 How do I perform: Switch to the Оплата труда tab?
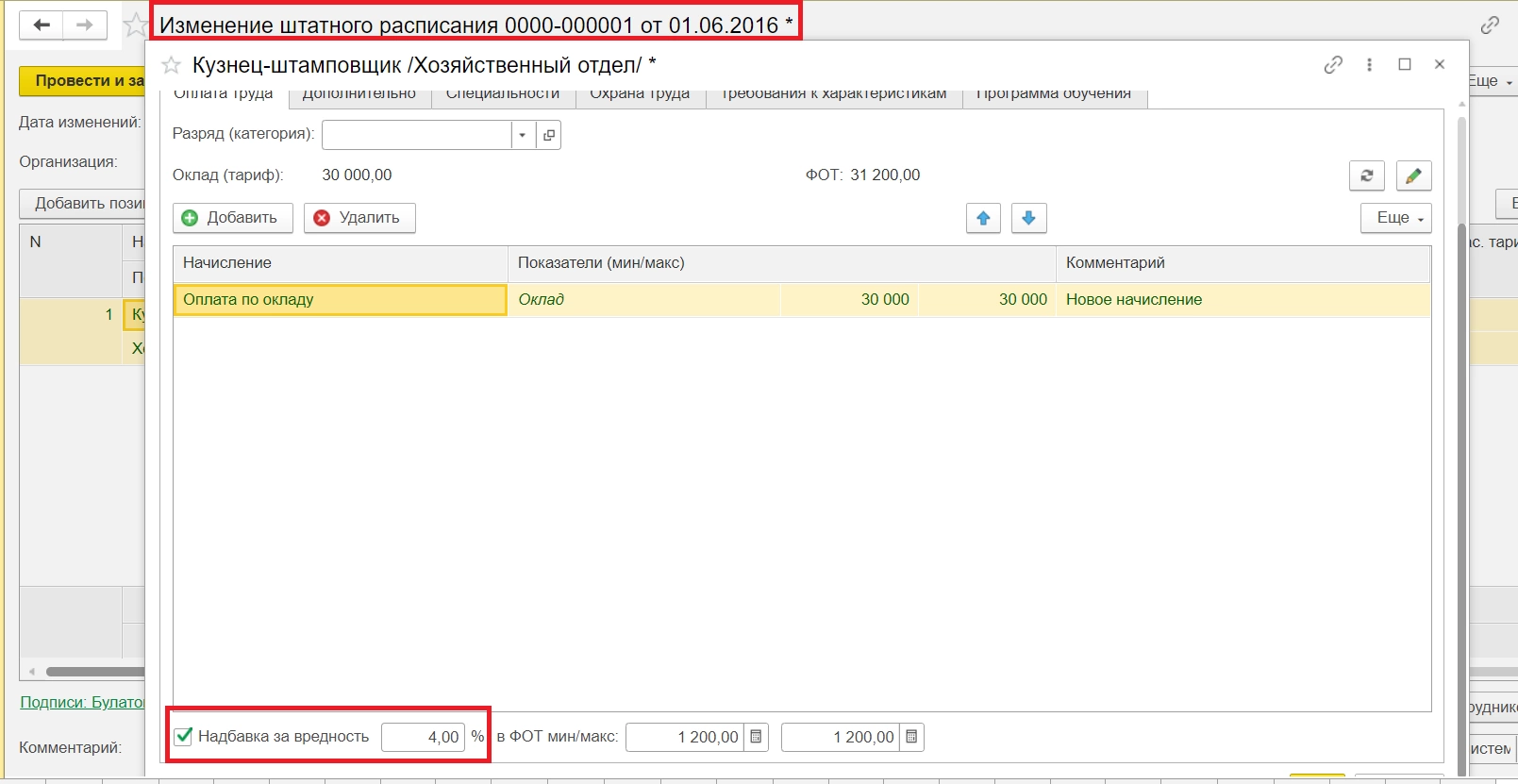coord(224,93)
